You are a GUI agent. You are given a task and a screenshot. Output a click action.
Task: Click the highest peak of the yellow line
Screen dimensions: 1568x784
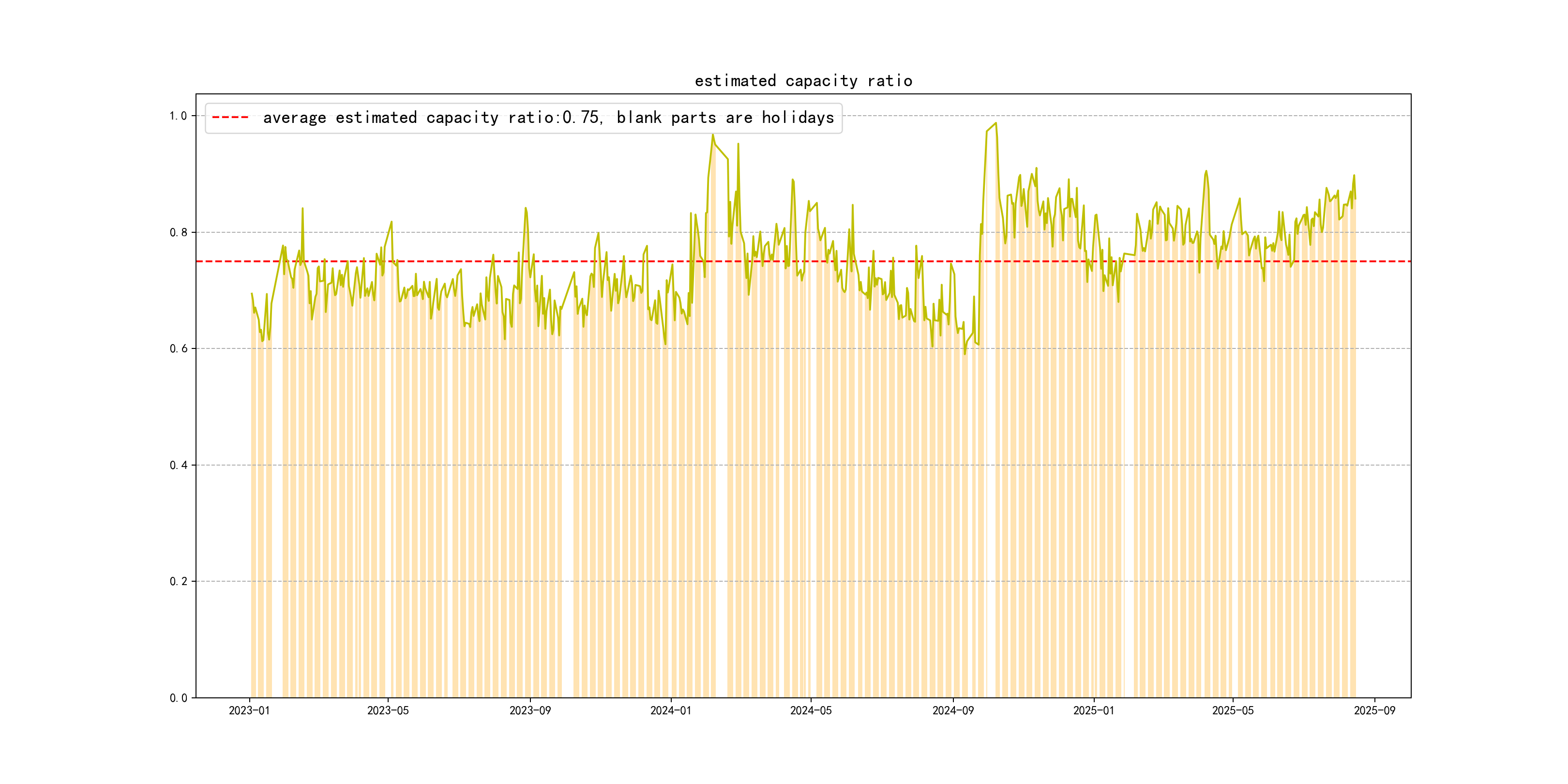[996, 123]
